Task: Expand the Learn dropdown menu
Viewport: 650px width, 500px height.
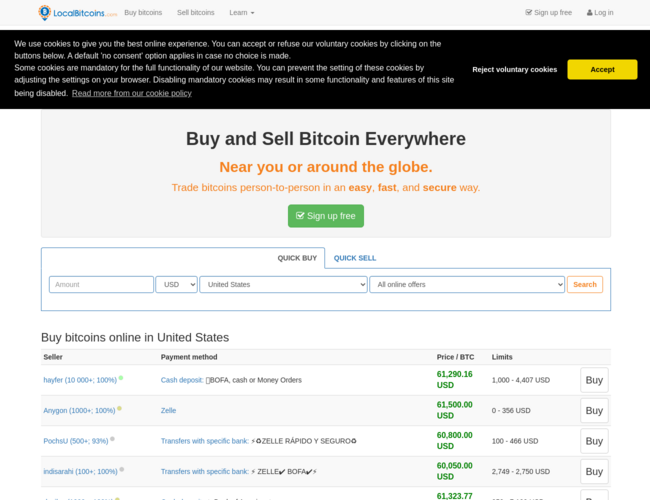Action: pyautogui.click(x=242, y=12)
